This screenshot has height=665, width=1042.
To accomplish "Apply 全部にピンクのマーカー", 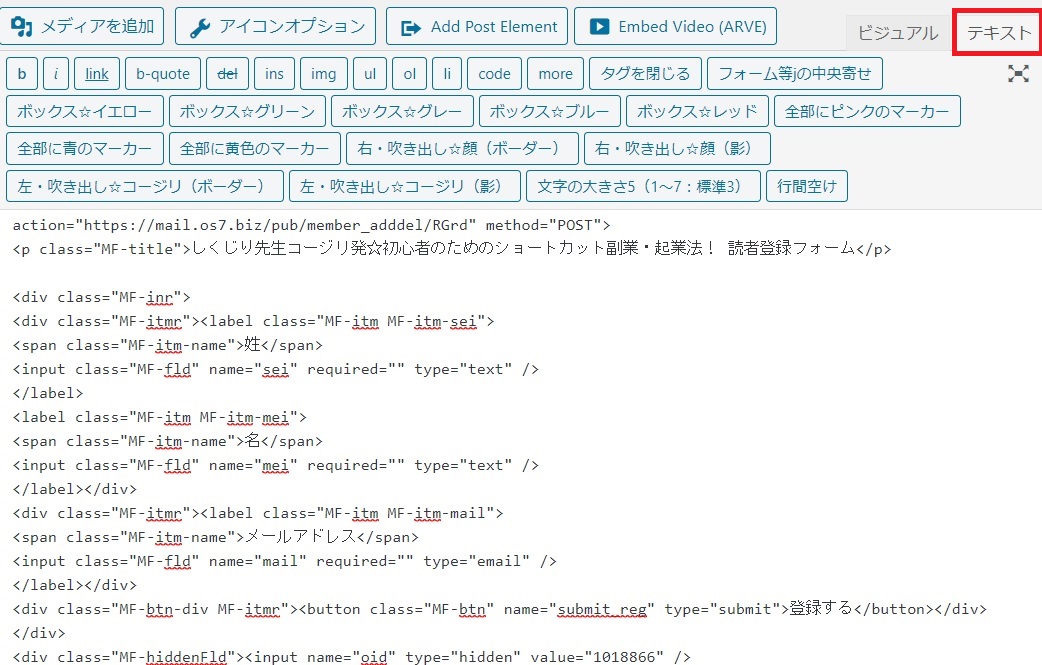I will (867, 111).
